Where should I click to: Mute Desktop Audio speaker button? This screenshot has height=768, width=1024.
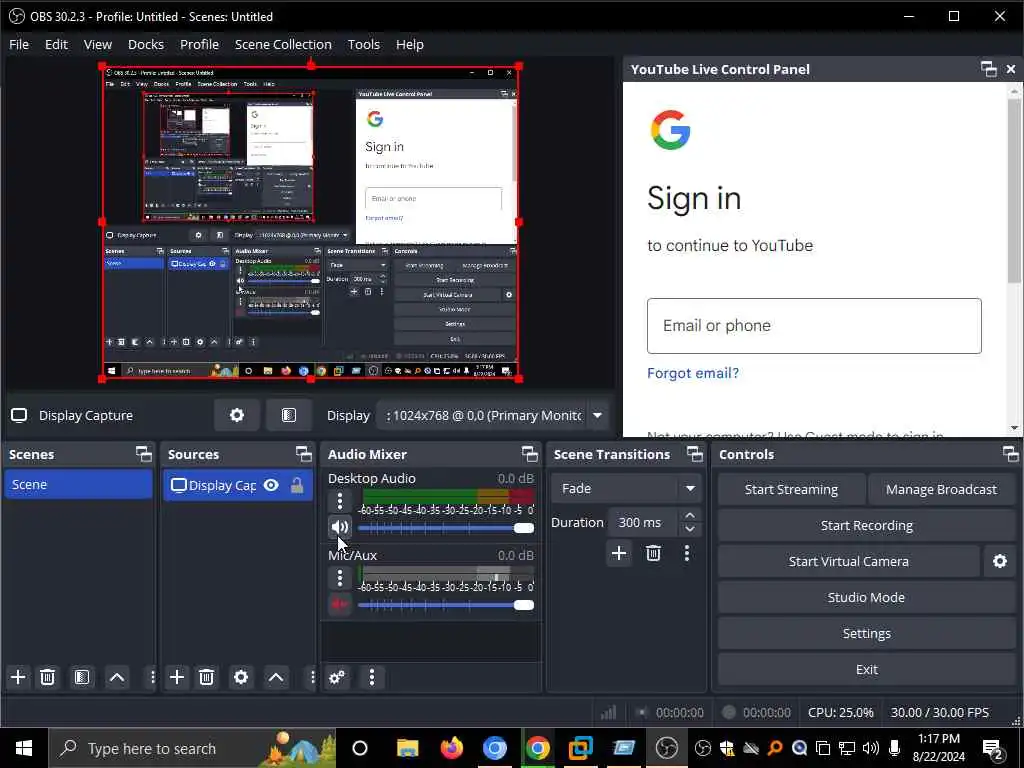[x=340, y=527]
